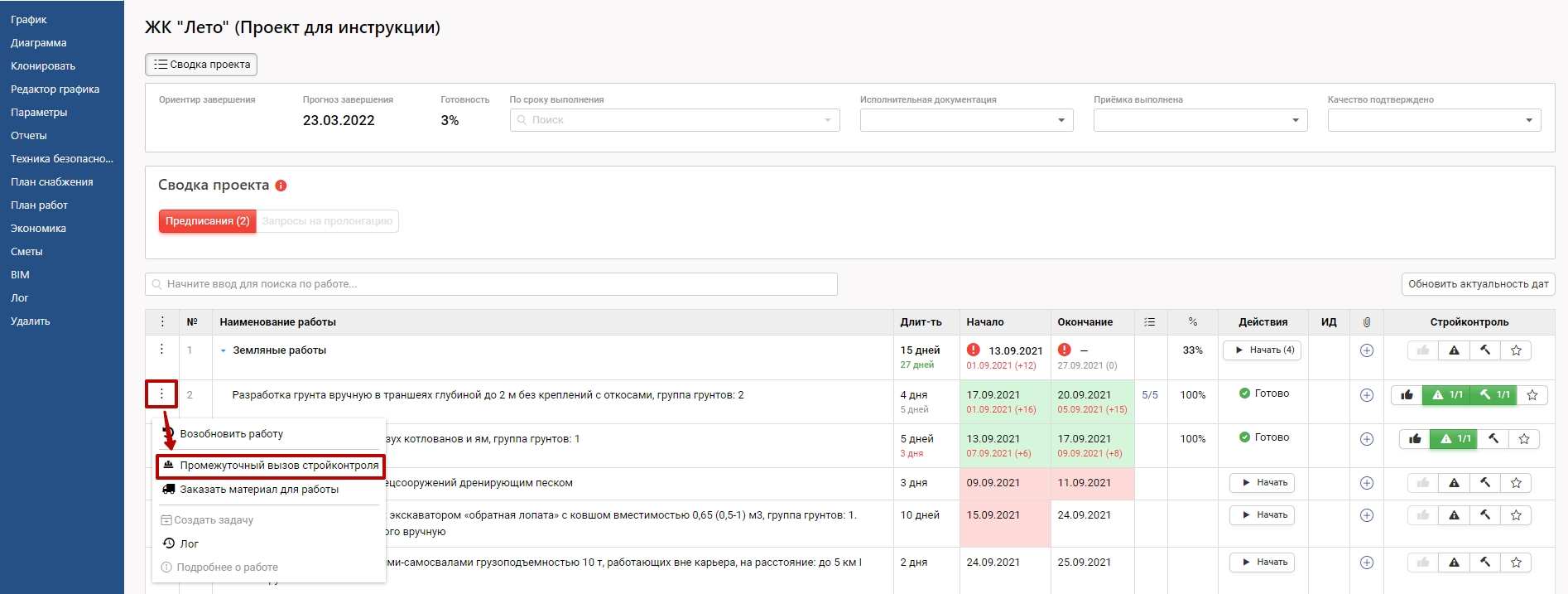Click the red info icon next to Сводка проекта

(281, 186)
